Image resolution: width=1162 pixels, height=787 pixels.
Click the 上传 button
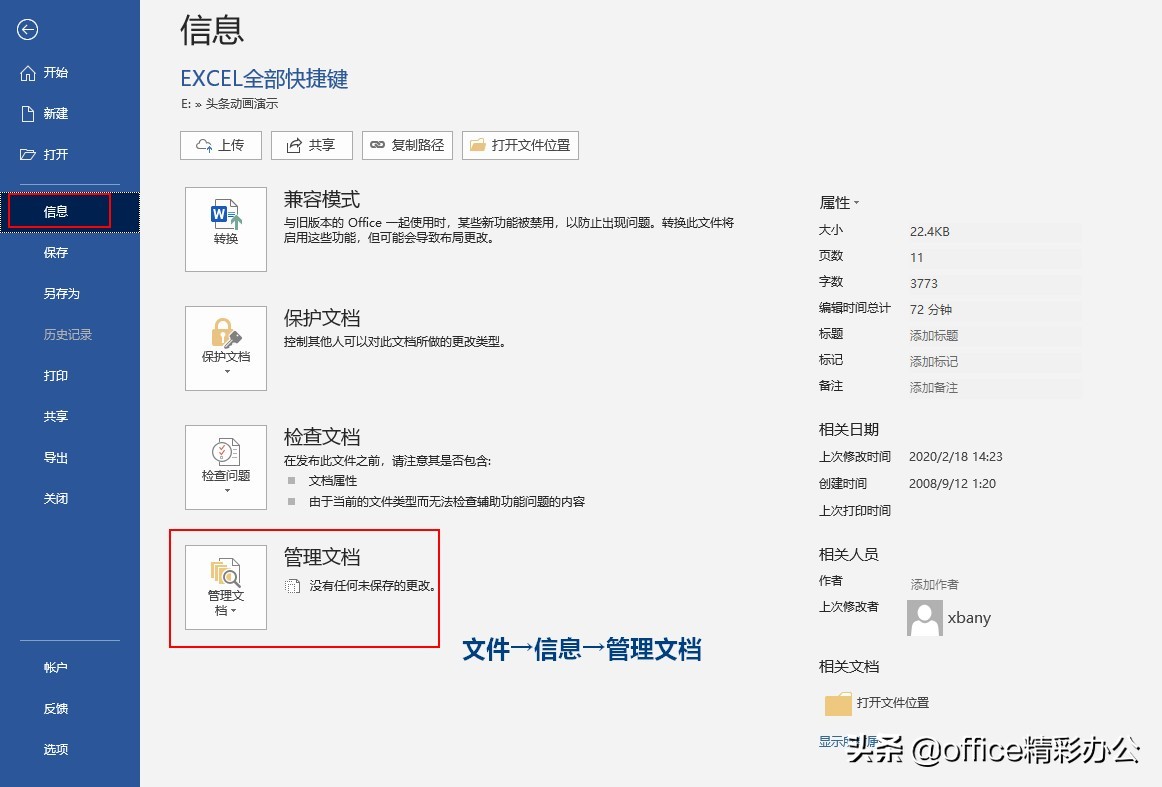tap(221, 145)
